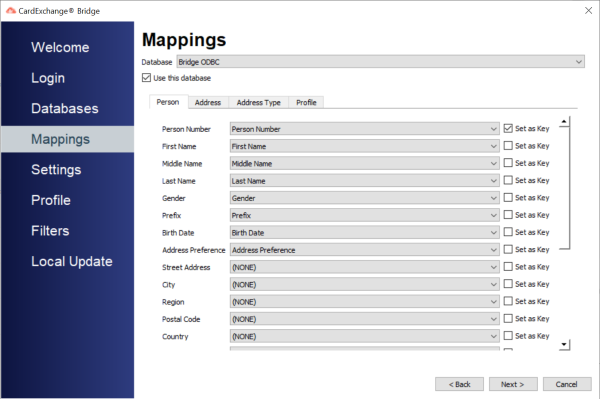600x399 pixels.
Task: Open Local Update in the sidebar
Action: click(x=72, y=261)
